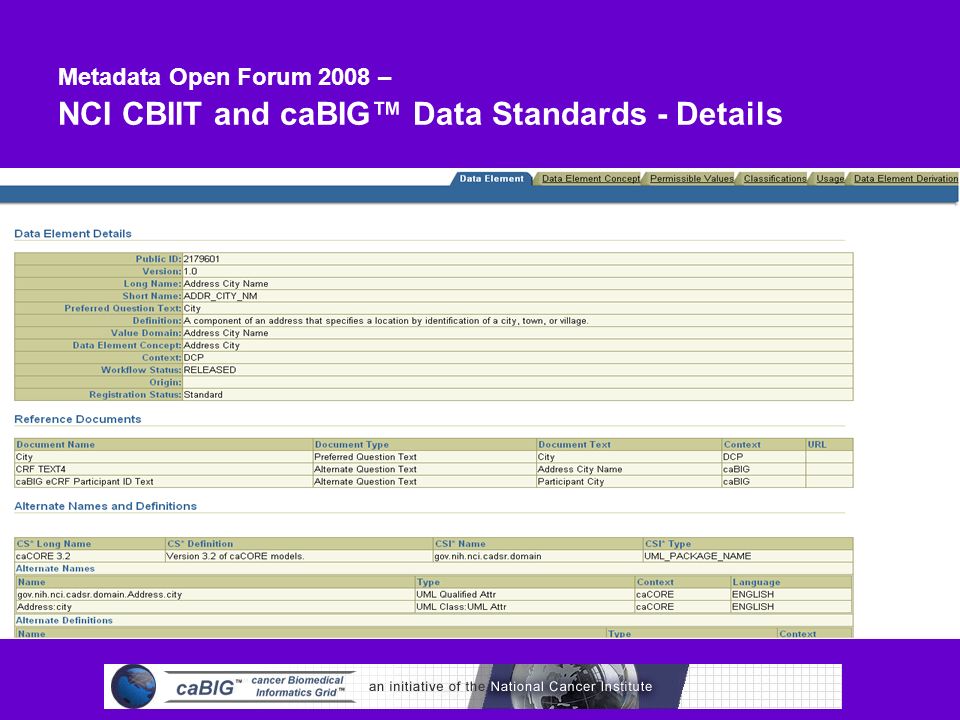960x720 pixels.
Task: Click the Registration Status value Standard
Action: 203,394
